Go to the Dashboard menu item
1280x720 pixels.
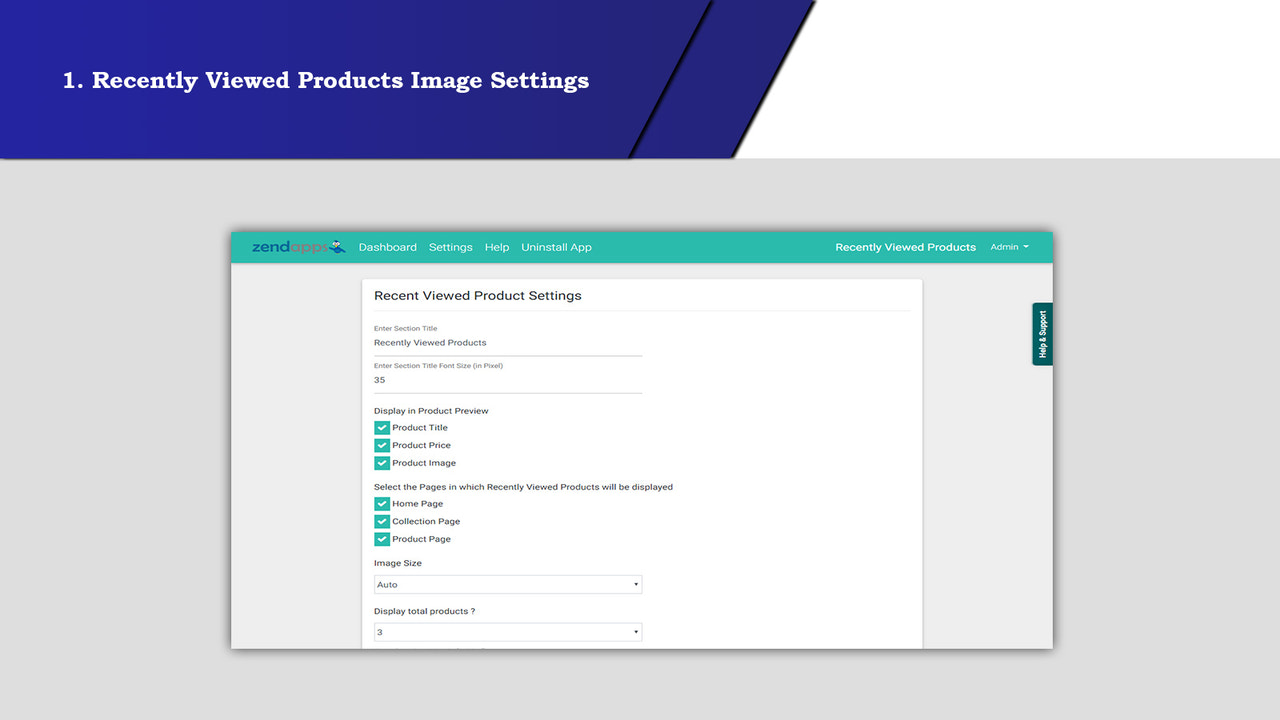click(x=388, y=247)
